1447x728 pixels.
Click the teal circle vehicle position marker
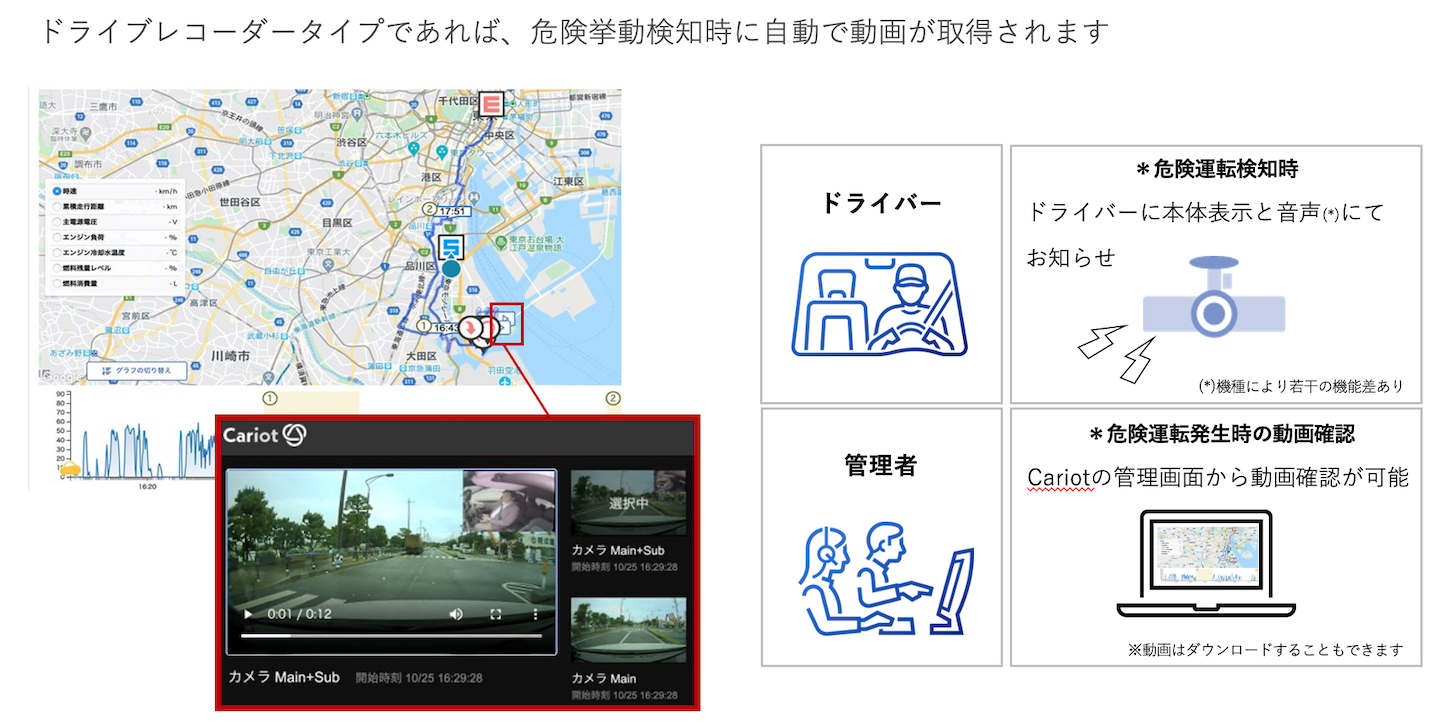[452, 268]
